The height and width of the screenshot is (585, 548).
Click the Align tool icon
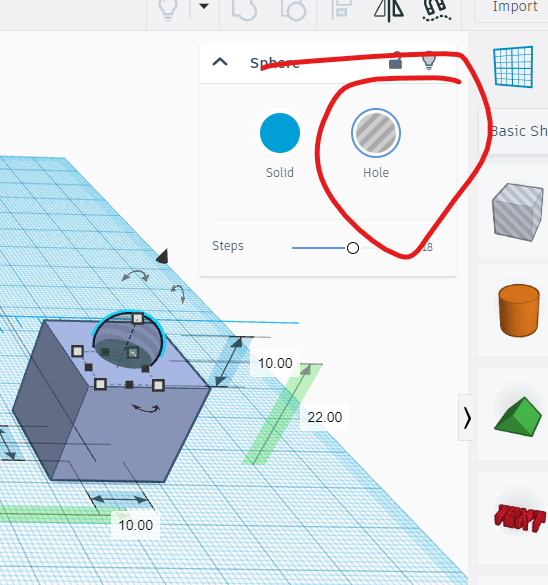coord(341,8)
